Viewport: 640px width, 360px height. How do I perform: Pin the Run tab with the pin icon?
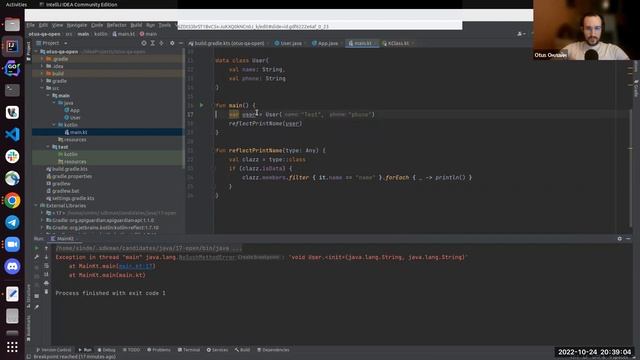coord(37,307)
